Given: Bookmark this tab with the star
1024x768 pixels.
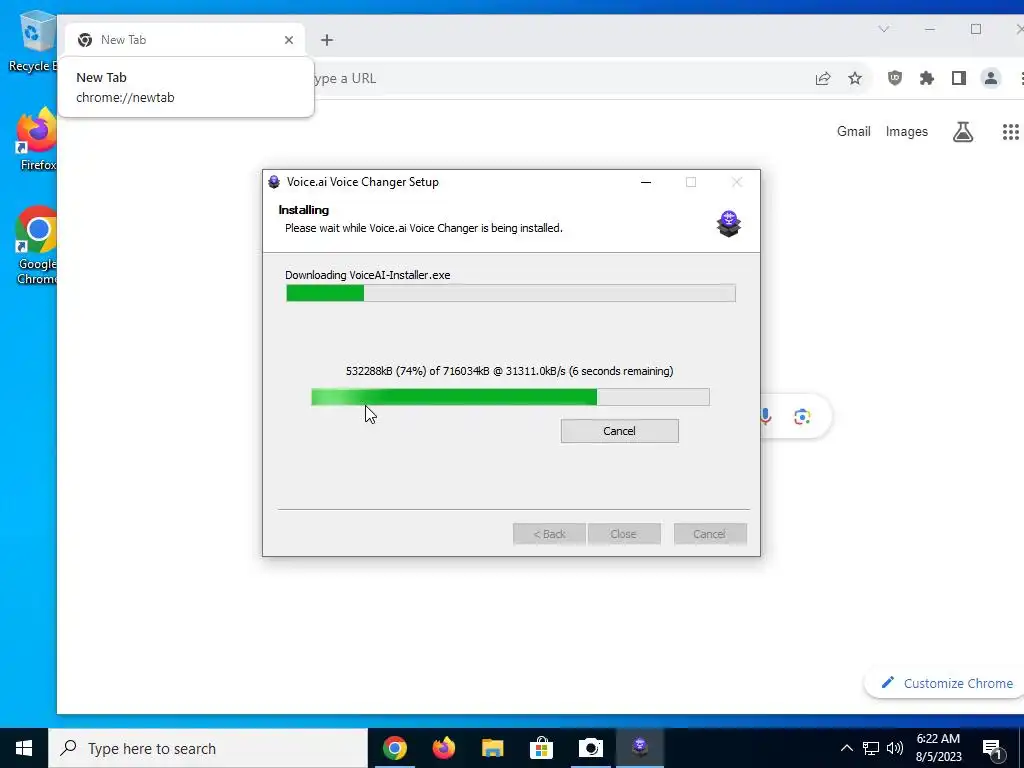Looking at the screenshot, I should point(855,78).
